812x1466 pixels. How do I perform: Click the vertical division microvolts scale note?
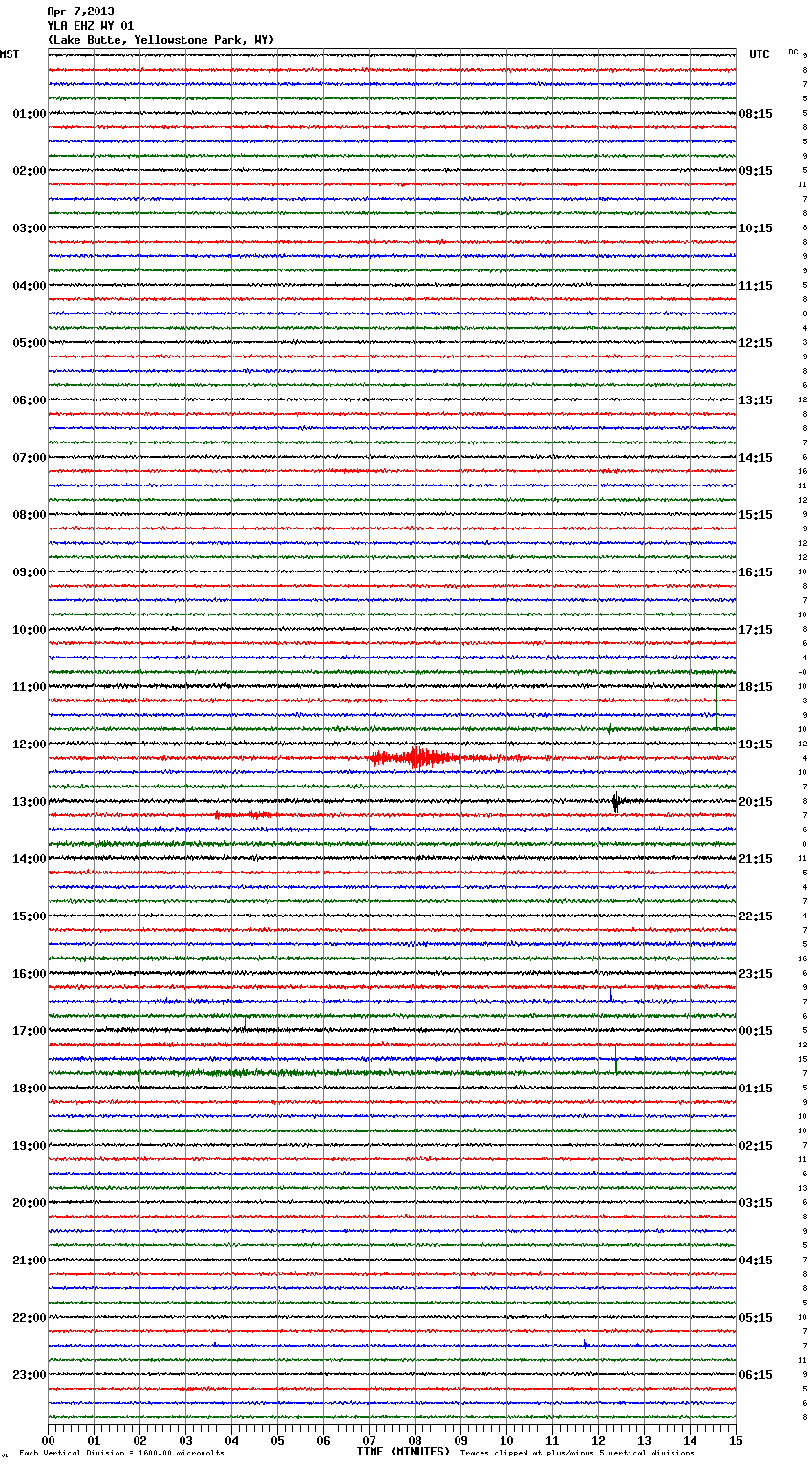(x=121, y=1453)
